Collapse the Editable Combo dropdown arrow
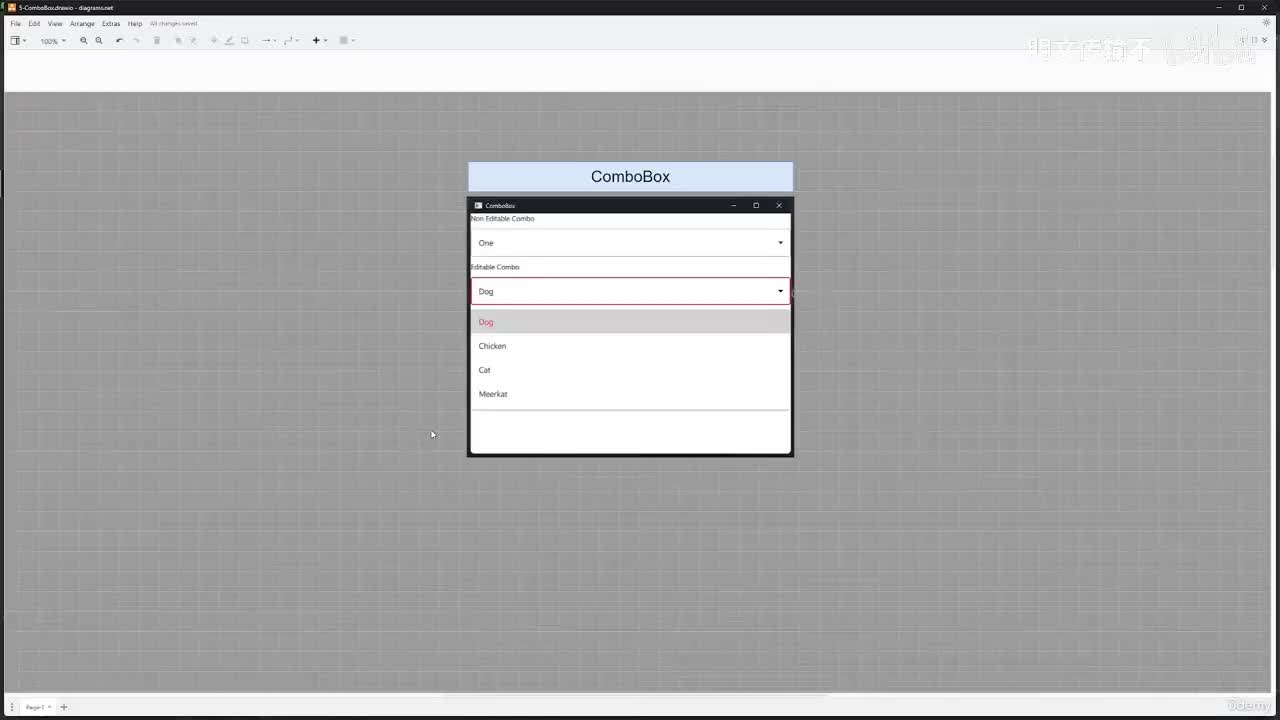Screen dimensions: 1280x720 point(780,292)
